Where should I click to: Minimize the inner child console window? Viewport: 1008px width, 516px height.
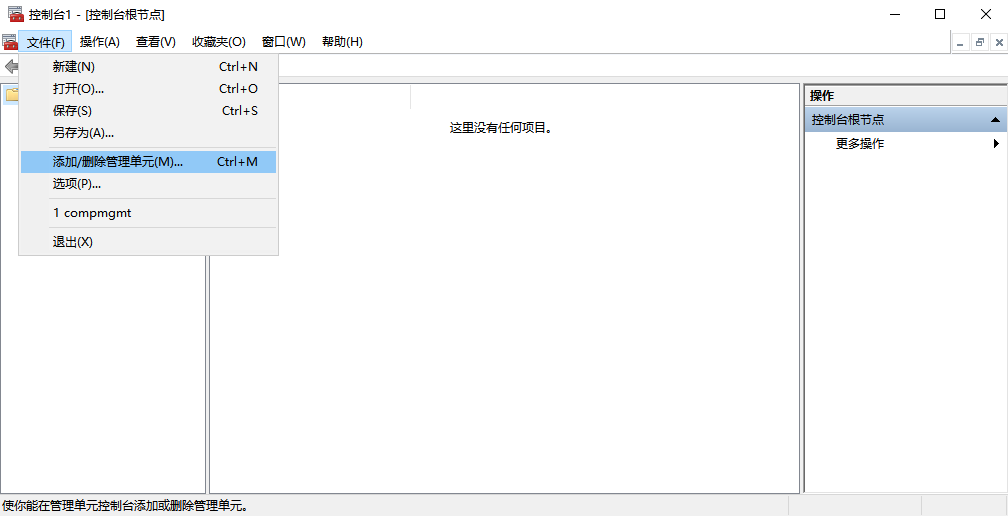(961, 42)
